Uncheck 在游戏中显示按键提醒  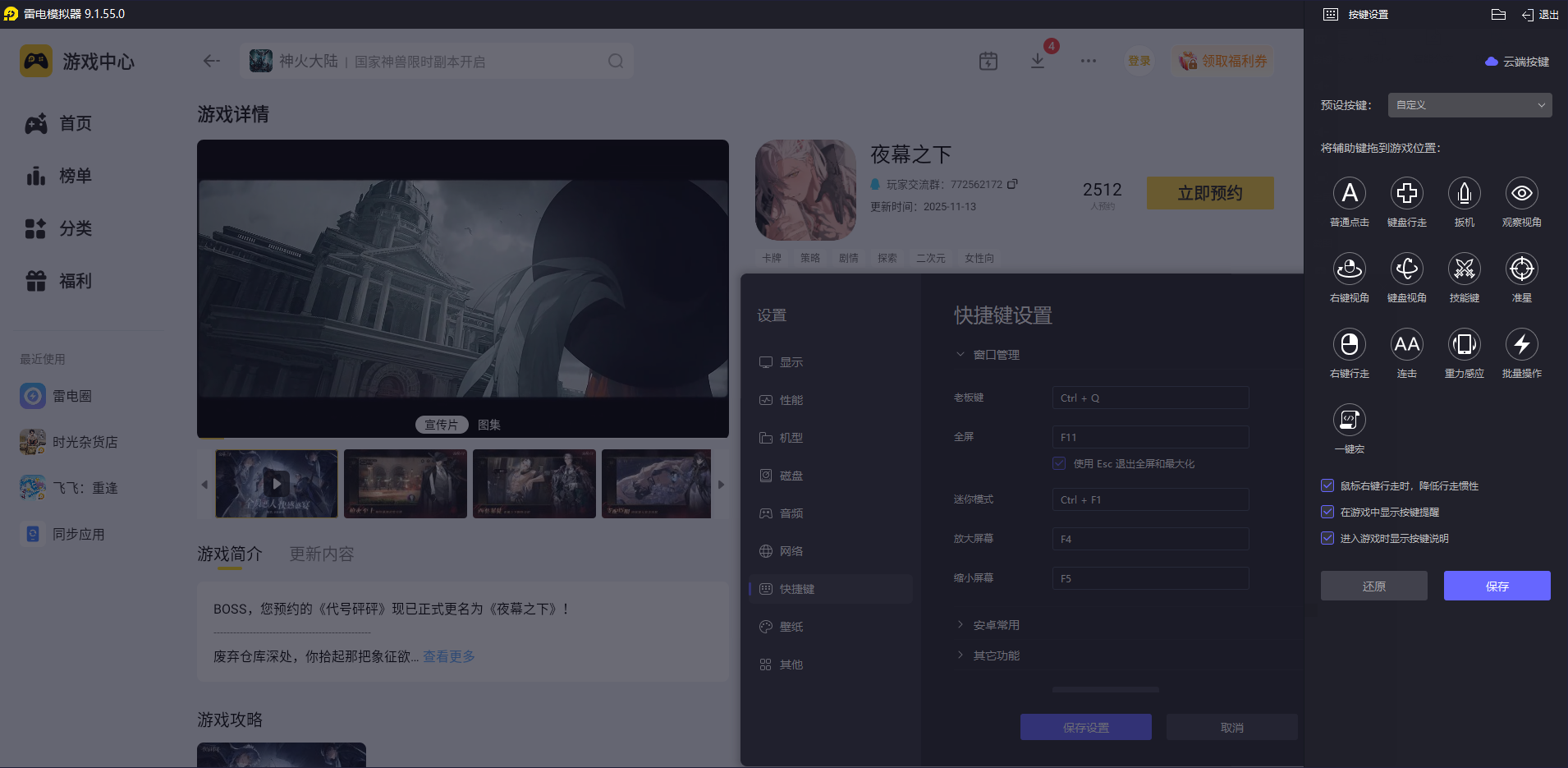point(1327,512)
